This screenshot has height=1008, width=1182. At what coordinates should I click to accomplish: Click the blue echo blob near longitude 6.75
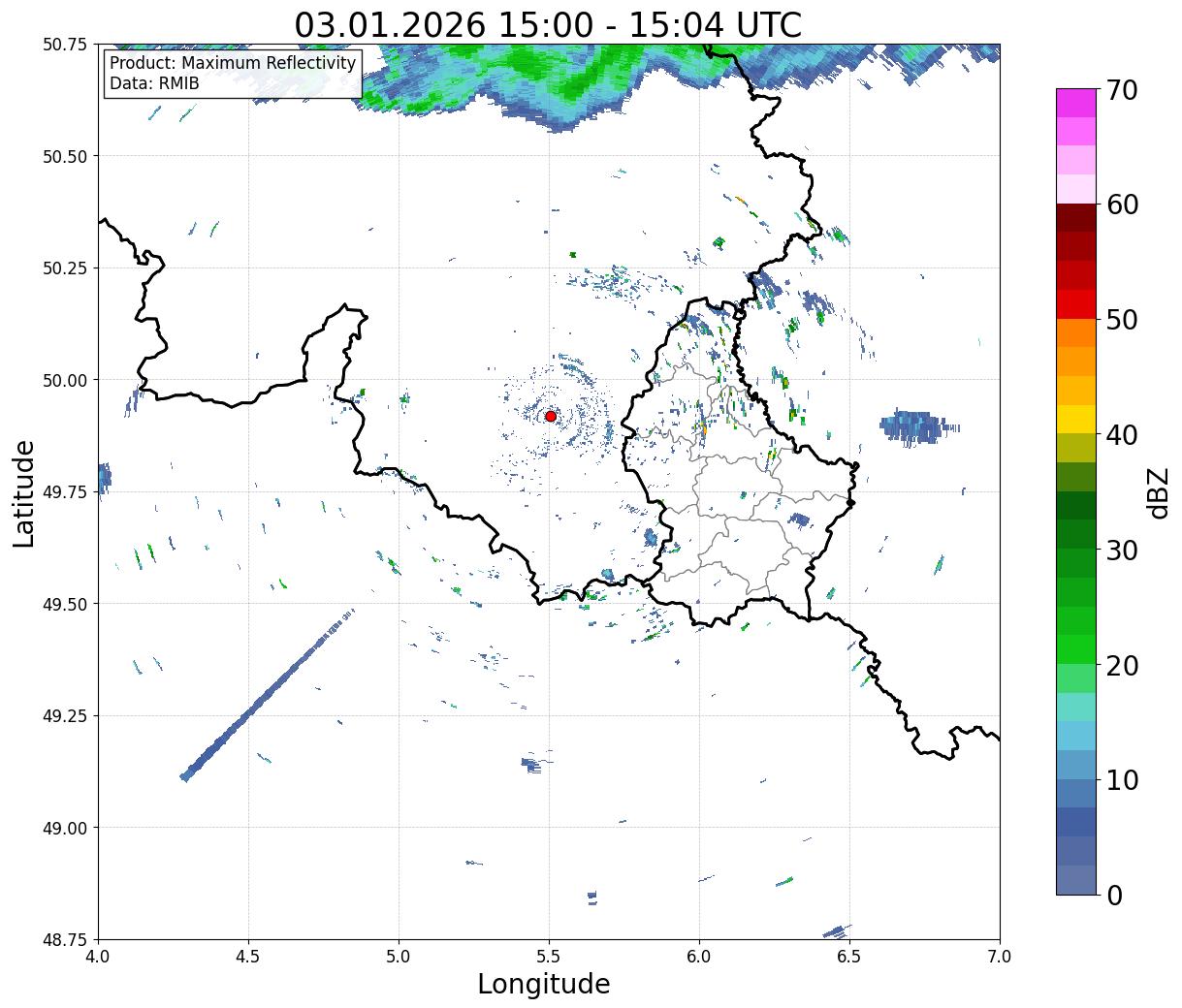tap(916, 426)
